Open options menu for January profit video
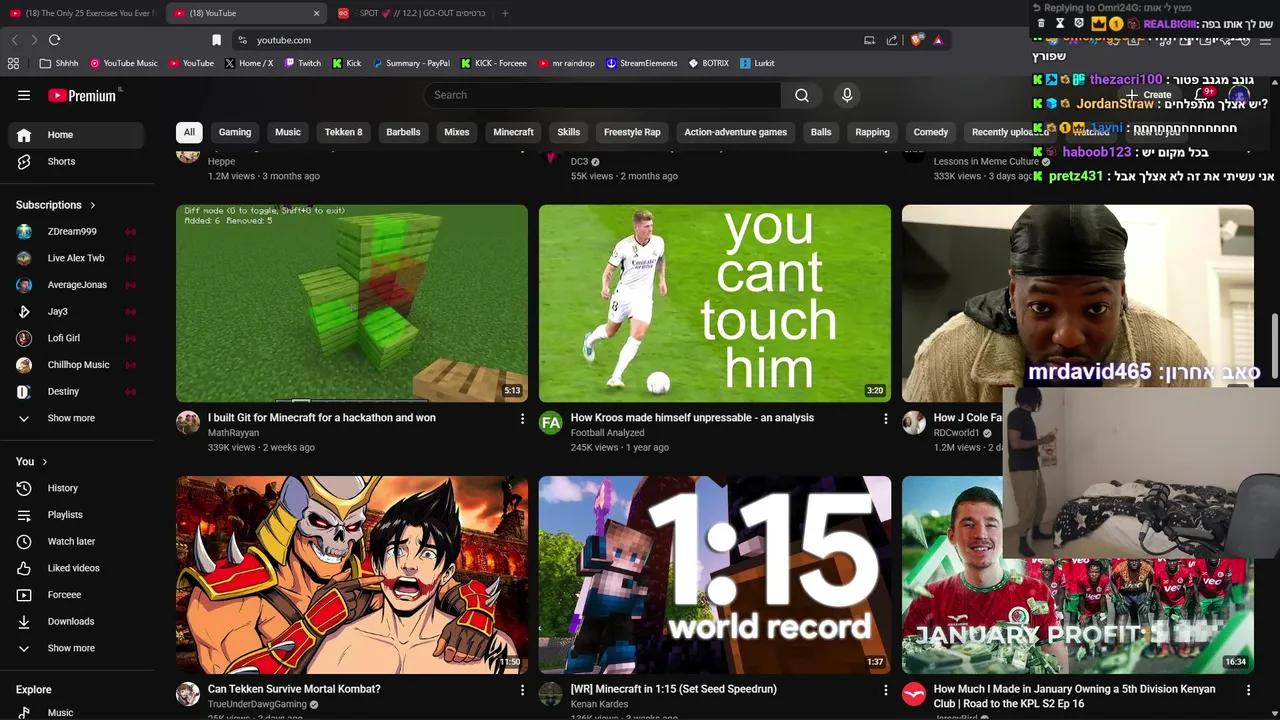This screenshot has width=1280, height=720. (1248, 690)
